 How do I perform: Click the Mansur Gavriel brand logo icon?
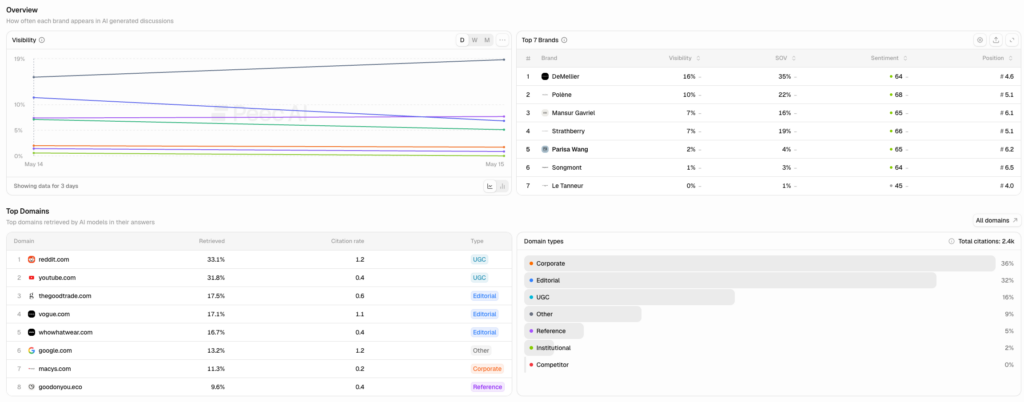click(x=545, y=113)
